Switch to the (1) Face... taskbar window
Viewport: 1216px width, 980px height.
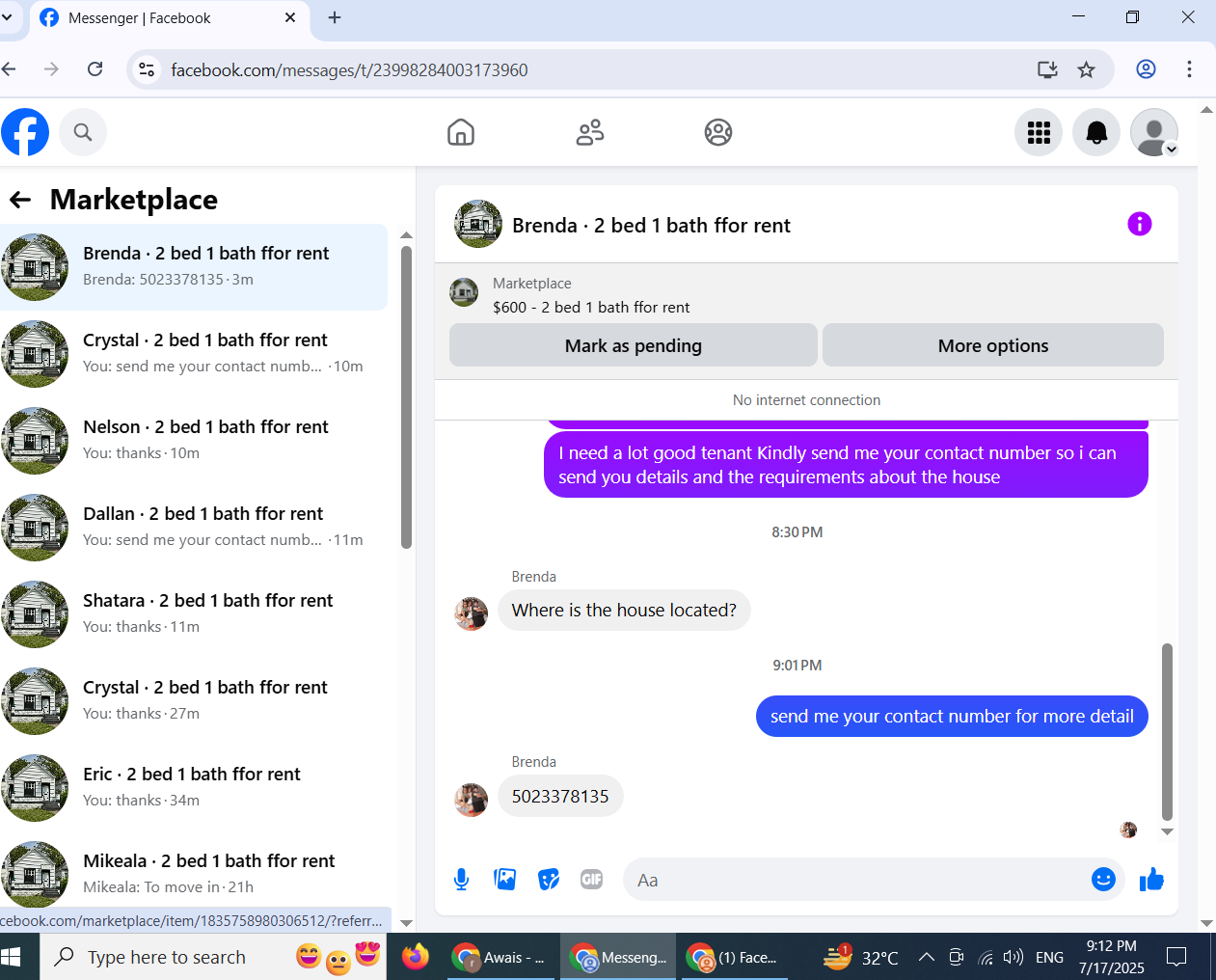pos(735,957)
